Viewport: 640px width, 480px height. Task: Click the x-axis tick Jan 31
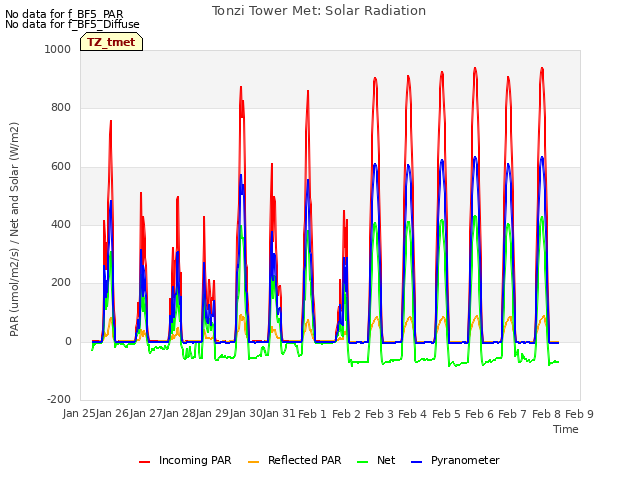click(279, 414)
